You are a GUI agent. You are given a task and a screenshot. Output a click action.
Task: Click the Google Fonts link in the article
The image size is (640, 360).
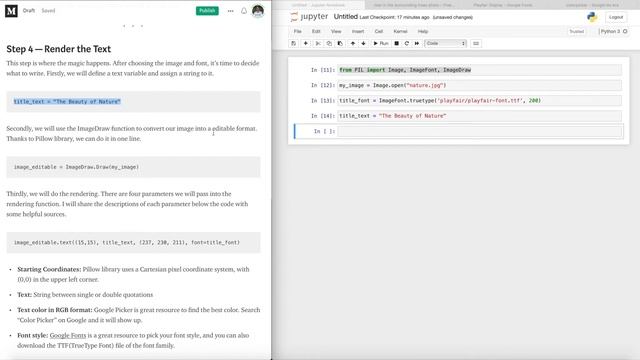[68, 335]
